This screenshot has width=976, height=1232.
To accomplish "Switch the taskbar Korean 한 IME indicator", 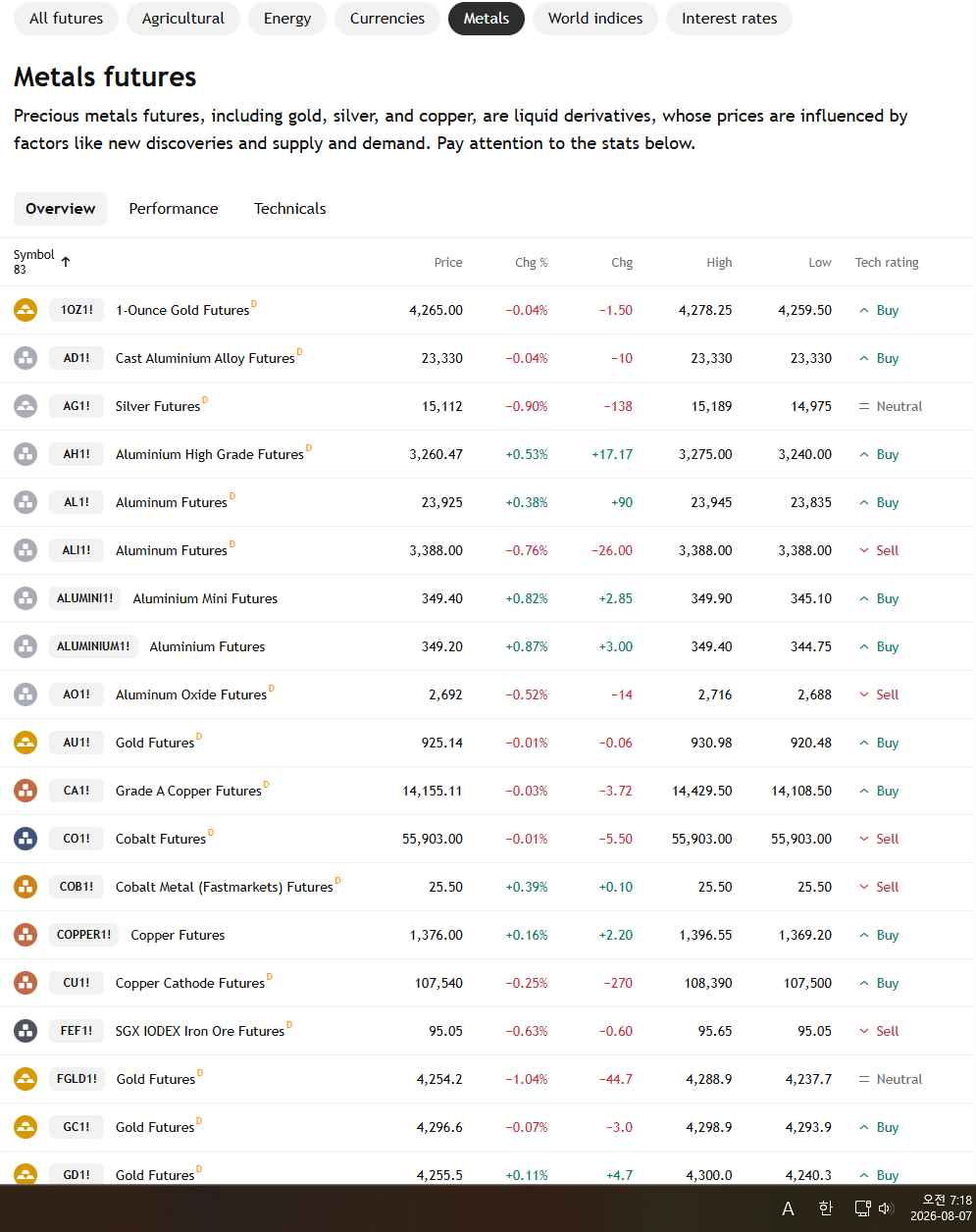I will pyautogui.click(x=825, y=1208).
